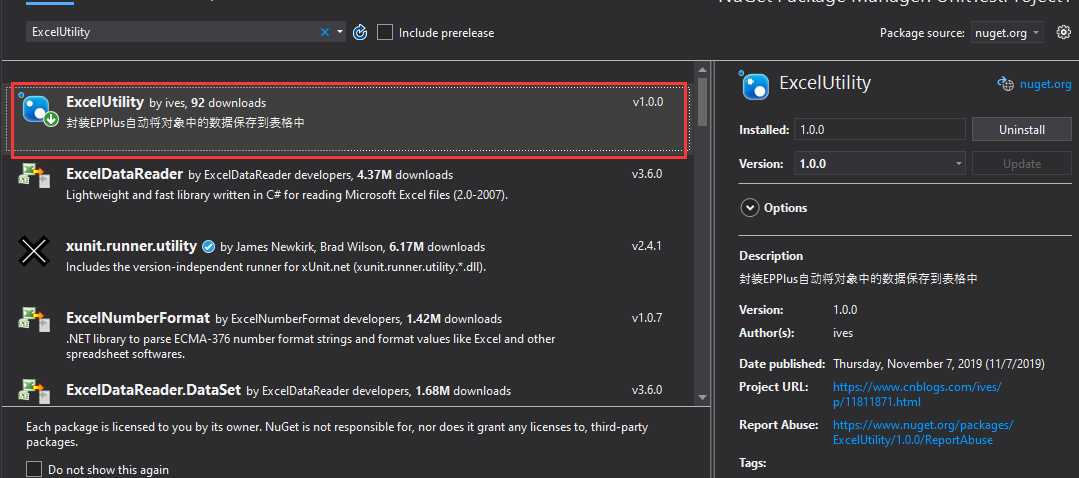
Task: Click the 6.17M downloads count text
Action: (x=437, y=247)
